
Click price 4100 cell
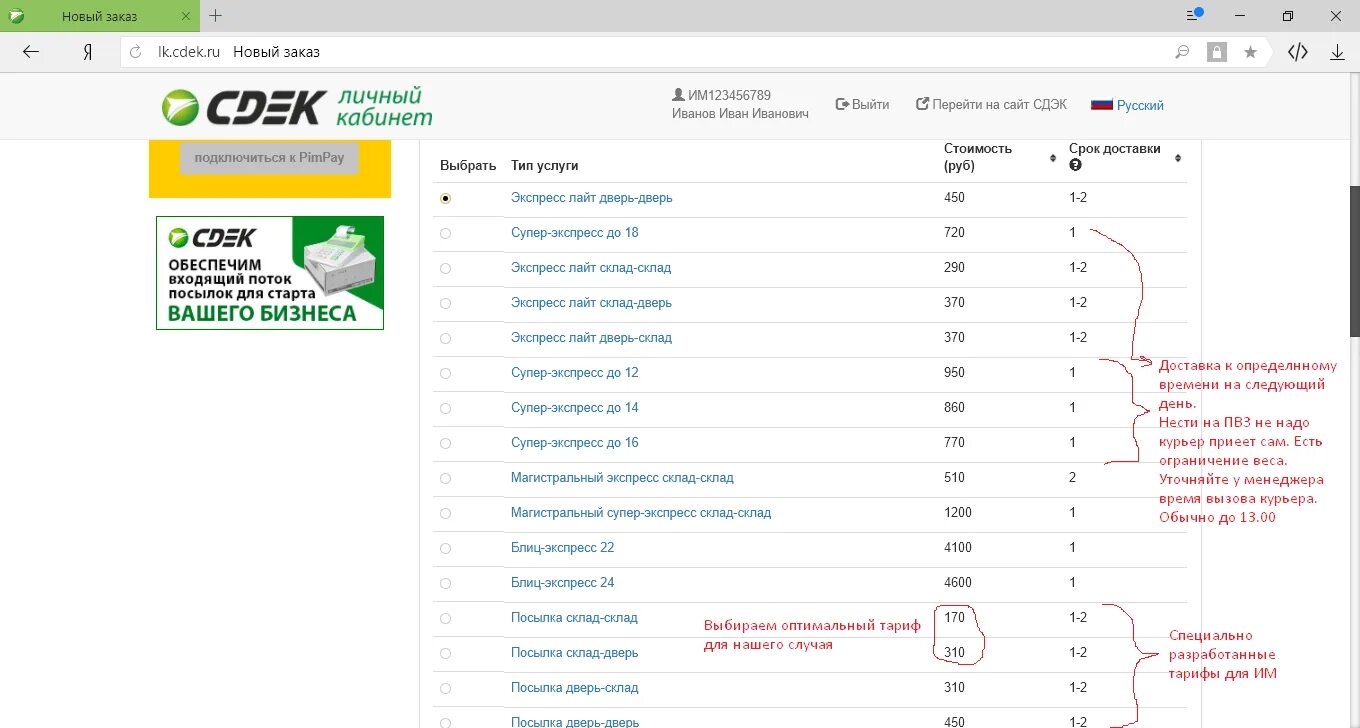[x=958, y=548]
